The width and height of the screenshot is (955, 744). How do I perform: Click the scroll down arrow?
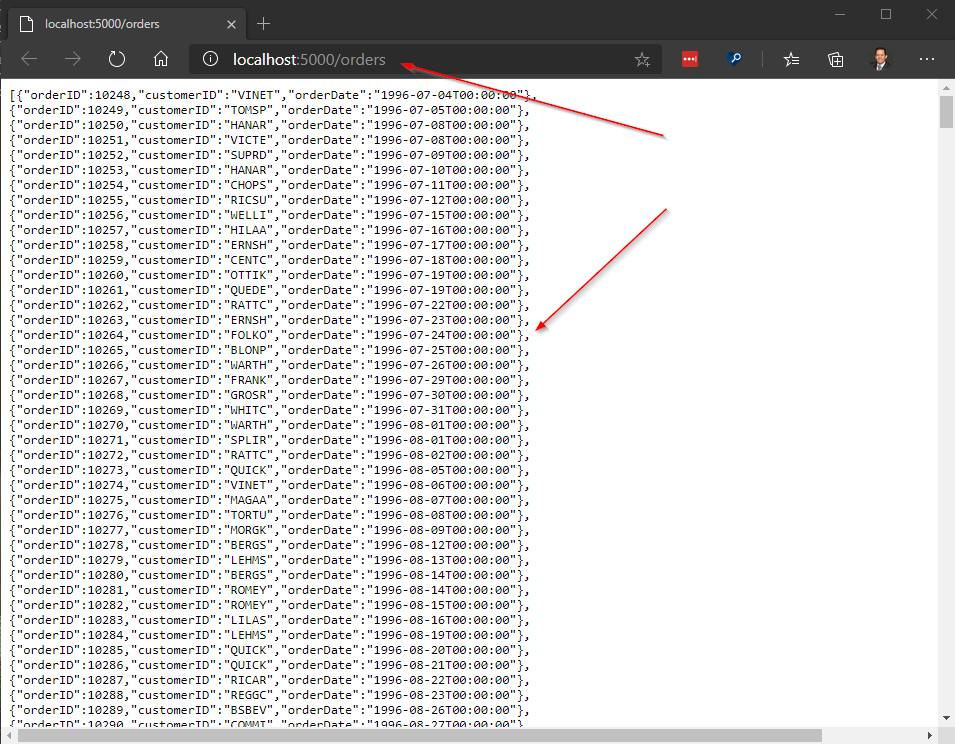(946, 717)
